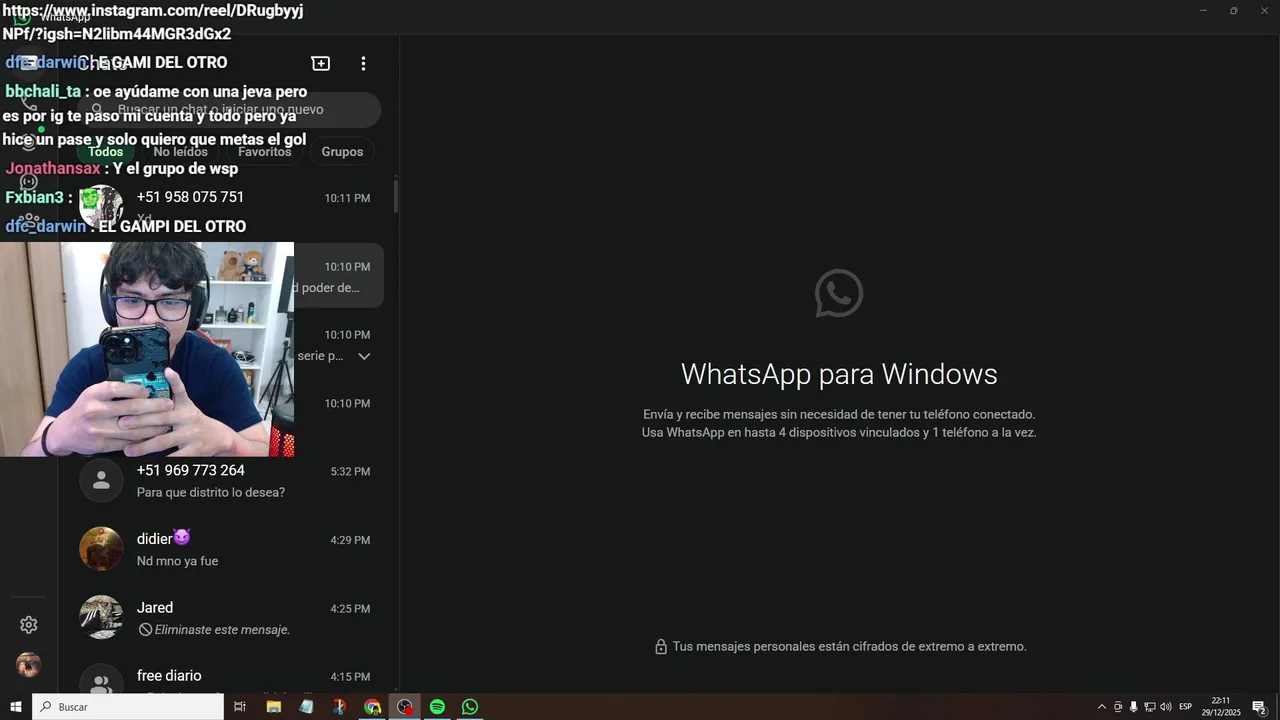Open Task View on the taskbar
This screenshot has width=1280, height=720.
(240, 707)
